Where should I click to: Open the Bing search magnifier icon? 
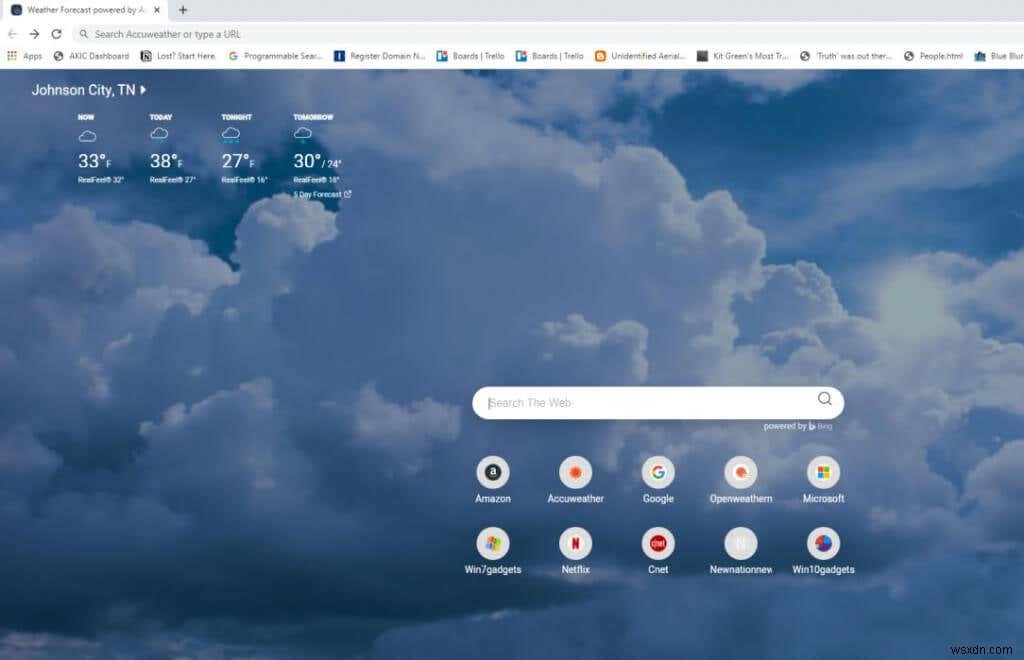pos(822,399)
